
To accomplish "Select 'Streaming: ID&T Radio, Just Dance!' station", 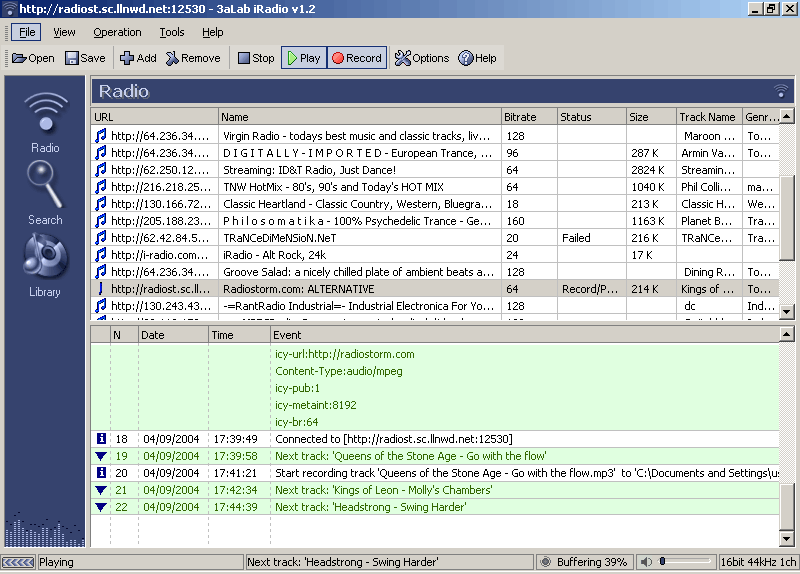I will pyautogui.click(x=309, y=170).
